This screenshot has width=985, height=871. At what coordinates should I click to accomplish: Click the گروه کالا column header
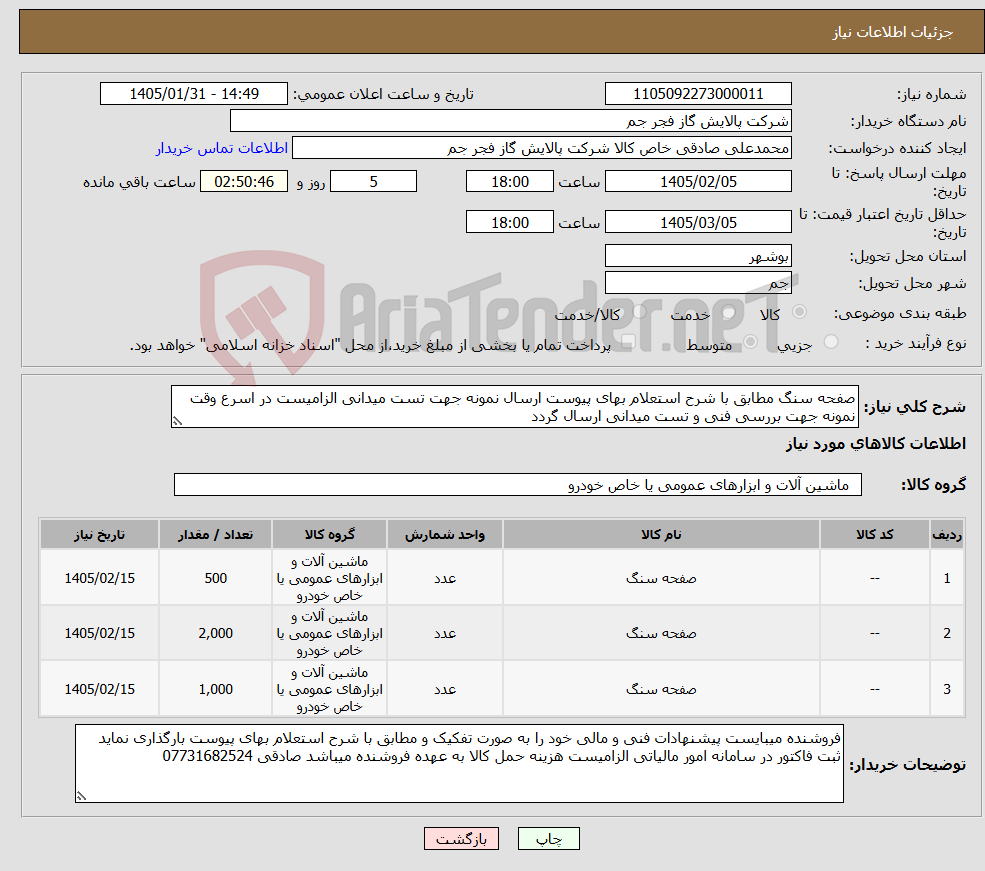tap(329, 534)
